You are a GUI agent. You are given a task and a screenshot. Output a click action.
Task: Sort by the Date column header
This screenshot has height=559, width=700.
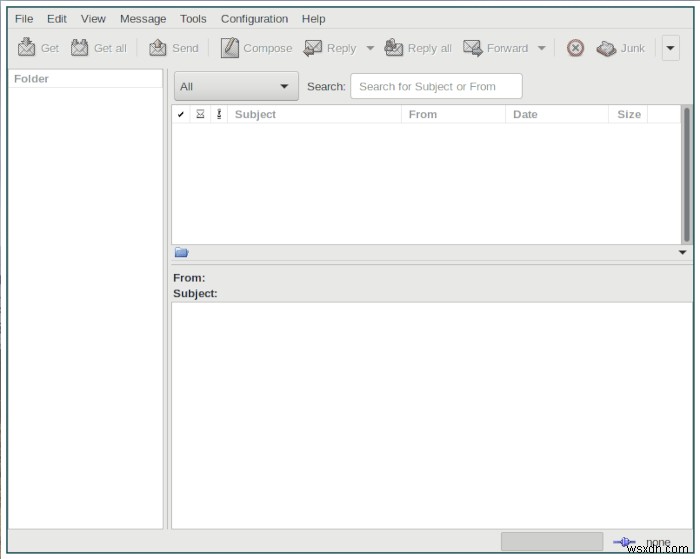pyautogui.click(x=557, y=114)
